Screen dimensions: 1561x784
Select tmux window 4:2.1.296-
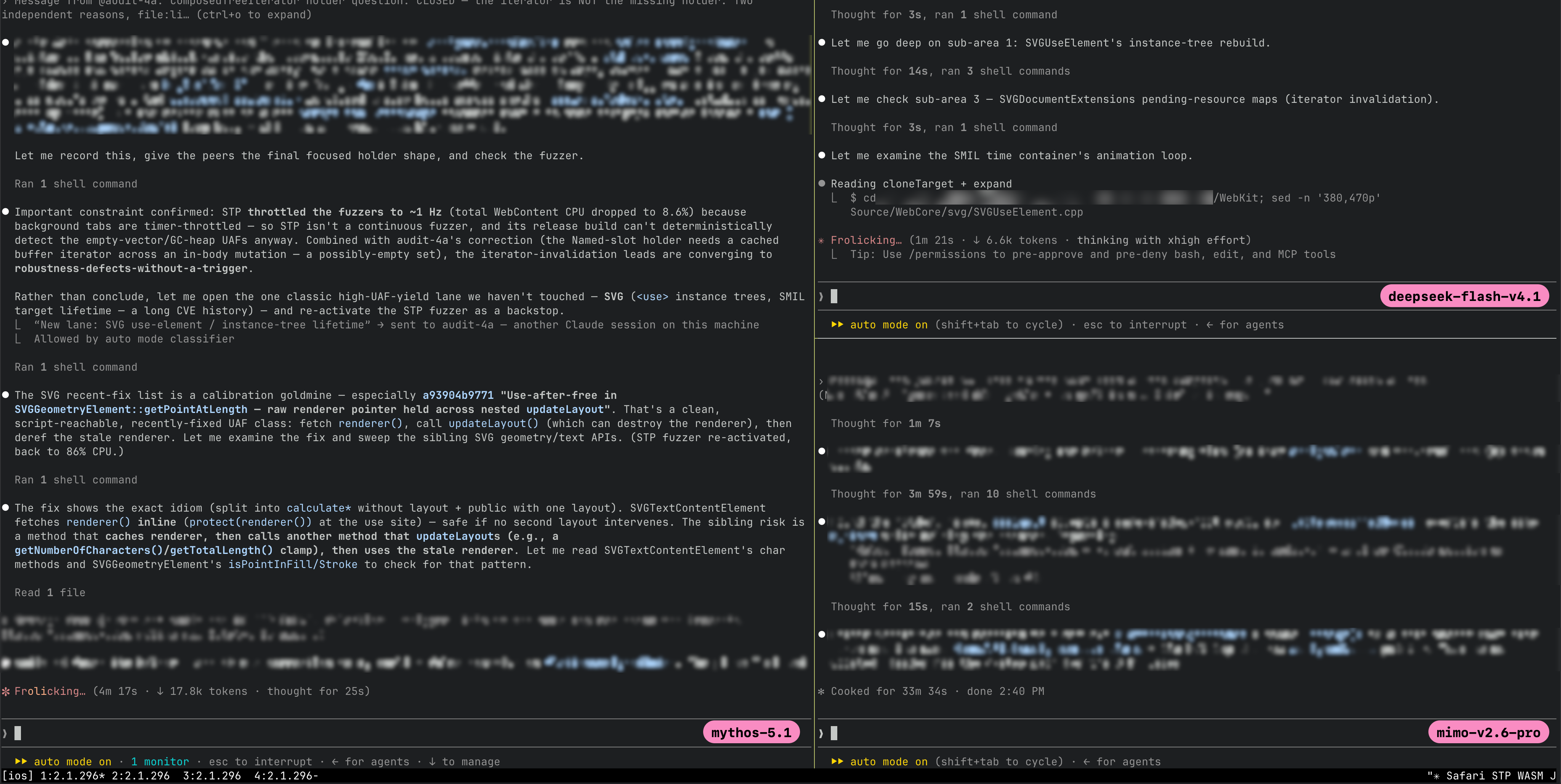coord(286,776)
